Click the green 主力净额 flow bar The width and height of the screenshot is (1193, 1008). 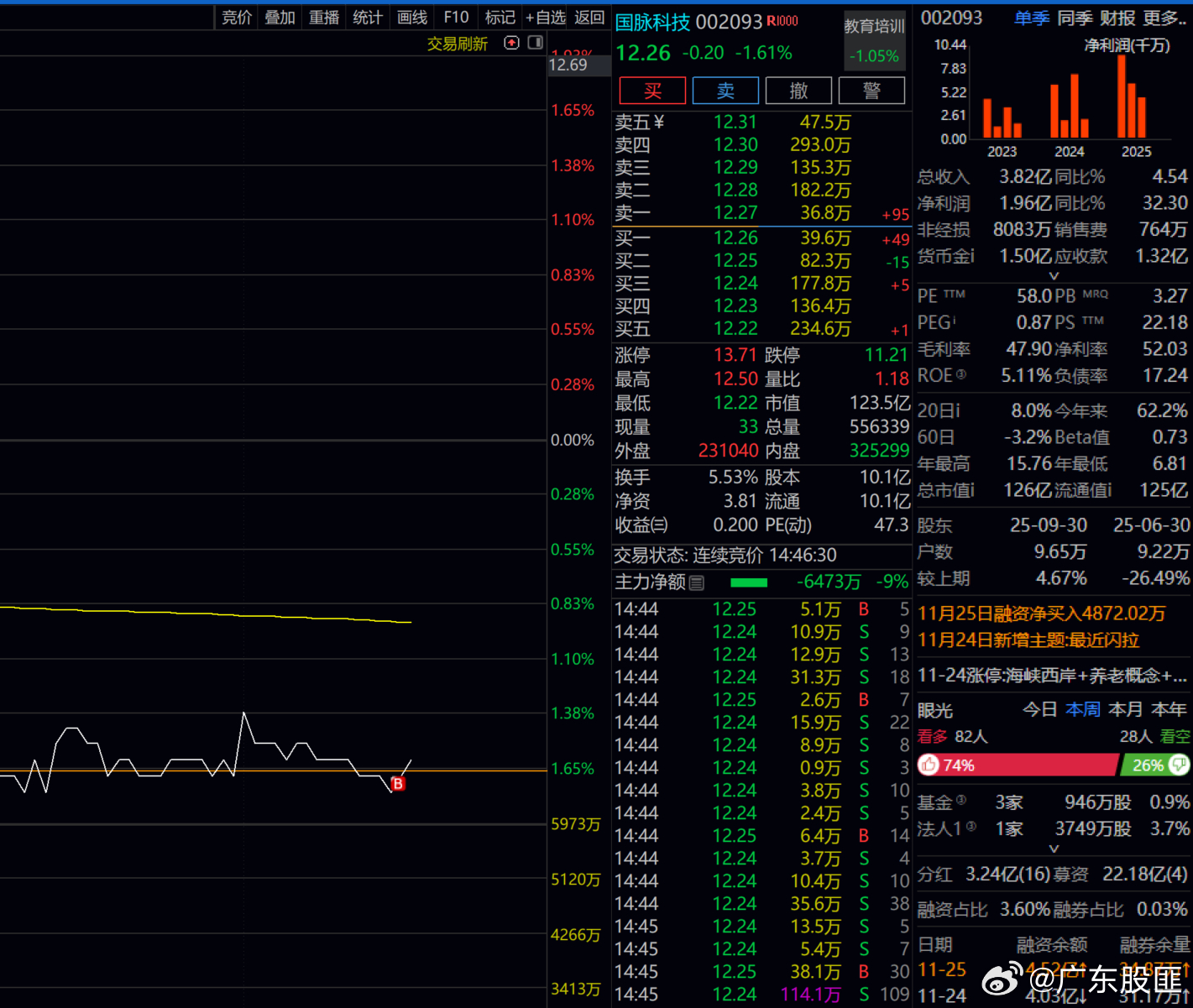coord(749,582)
